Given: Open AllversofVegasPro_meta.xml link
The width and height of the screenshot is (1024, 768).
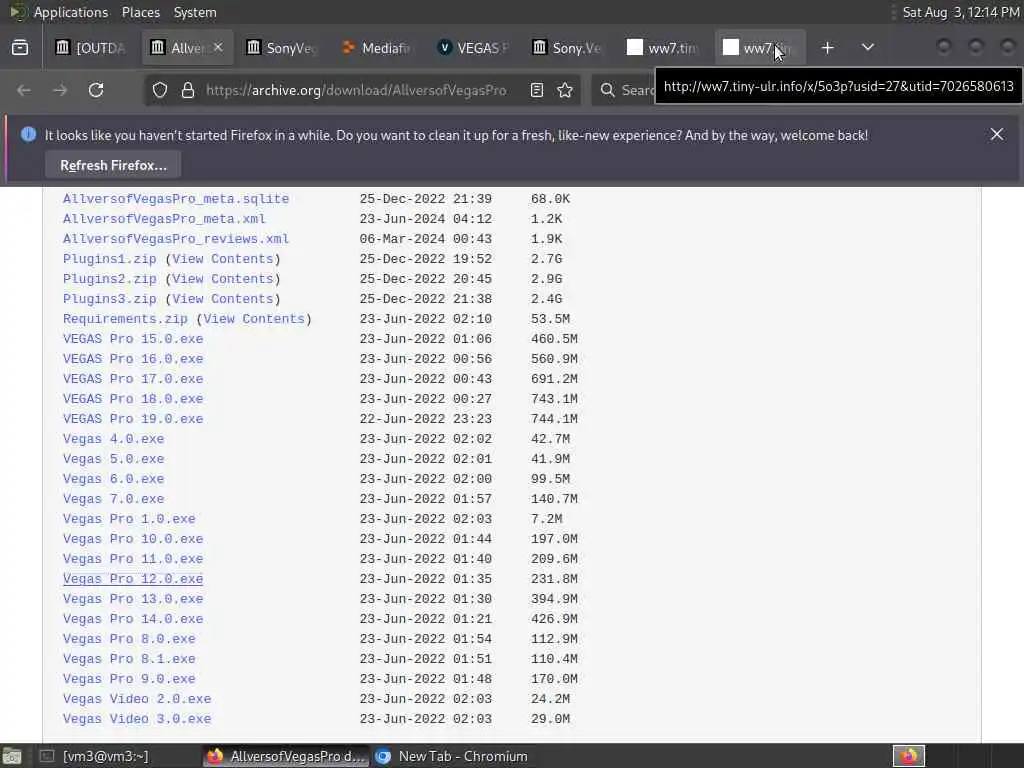Looking at the screenshot, I should (x=164, y=219).
